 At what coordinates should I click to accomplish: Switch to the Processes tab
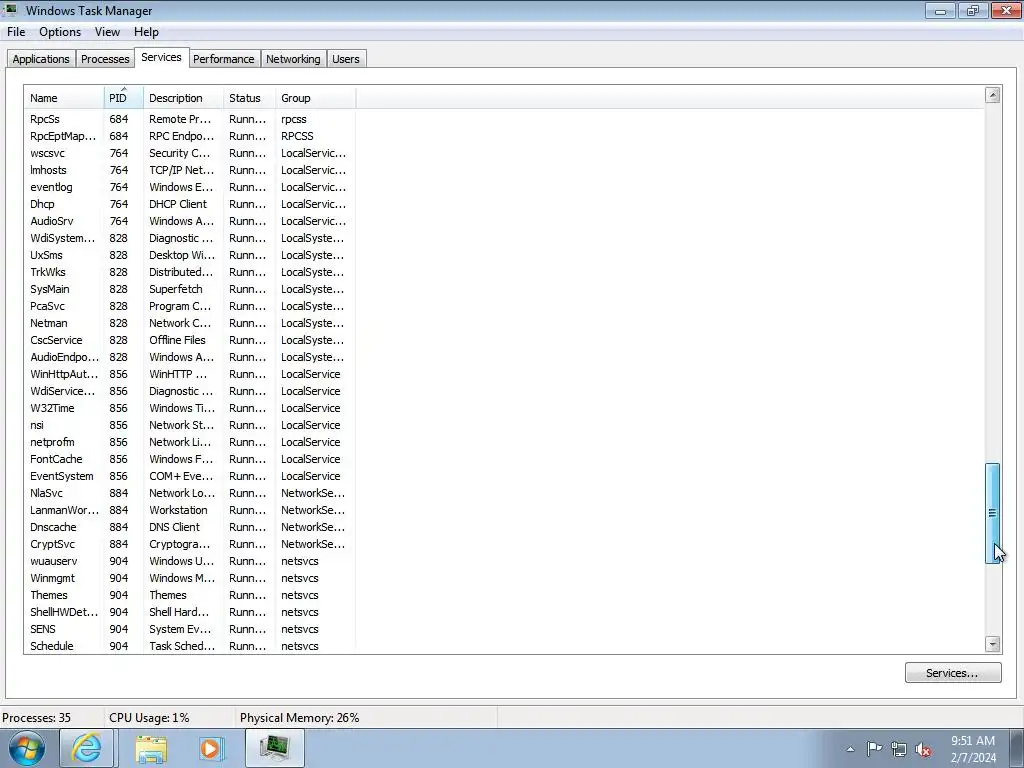[105, 59]
